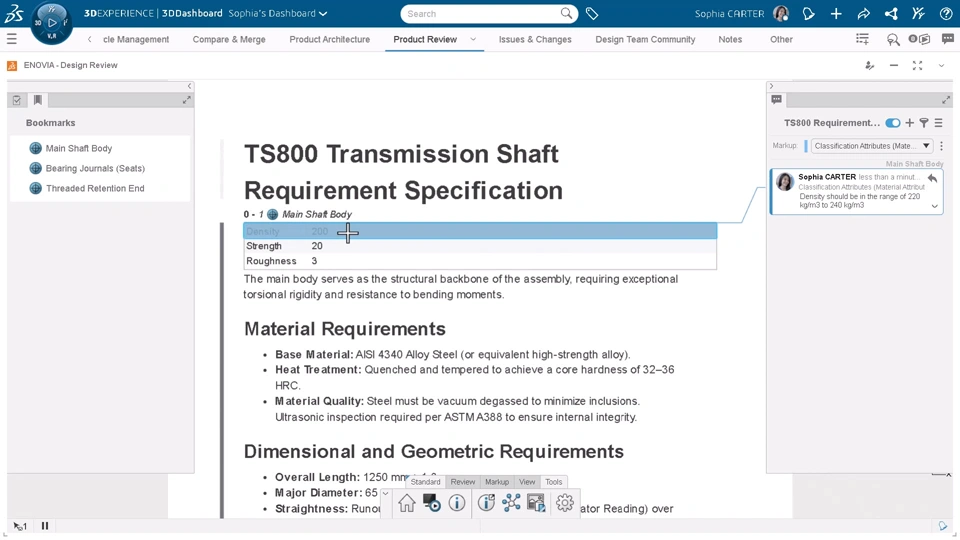
Task: Expand the comments panel fullscreen
Action: [x=946, y=99]
